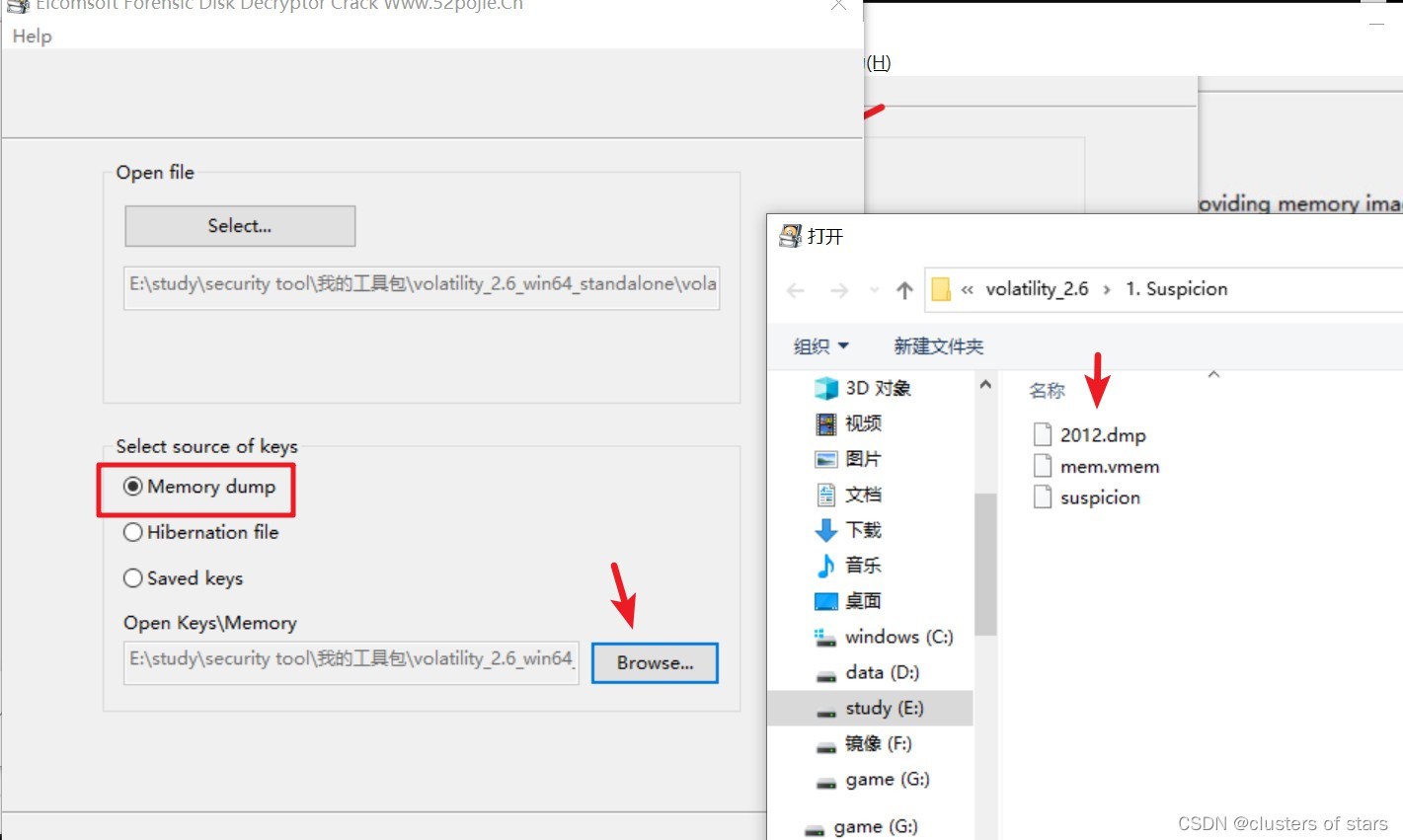Click the Browse... button for keys memory
This screenshot has width=1403, height=840.
[654, 662]
